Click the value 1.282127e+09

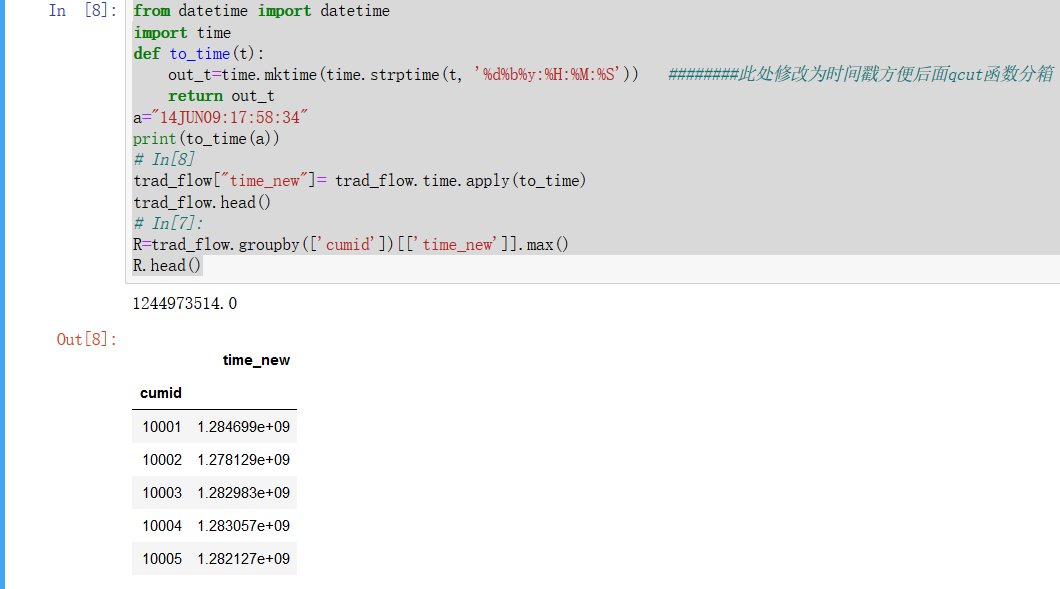pyautogui.click(x=243, y=559)
